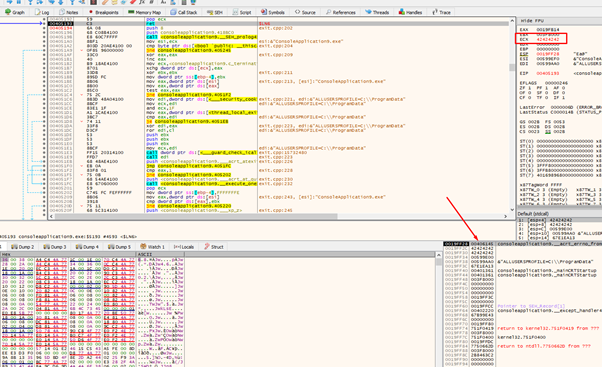Viewport: 602px width, 367px height.
Task: Open the SEH tab
Action: click(x=215, y=12)
